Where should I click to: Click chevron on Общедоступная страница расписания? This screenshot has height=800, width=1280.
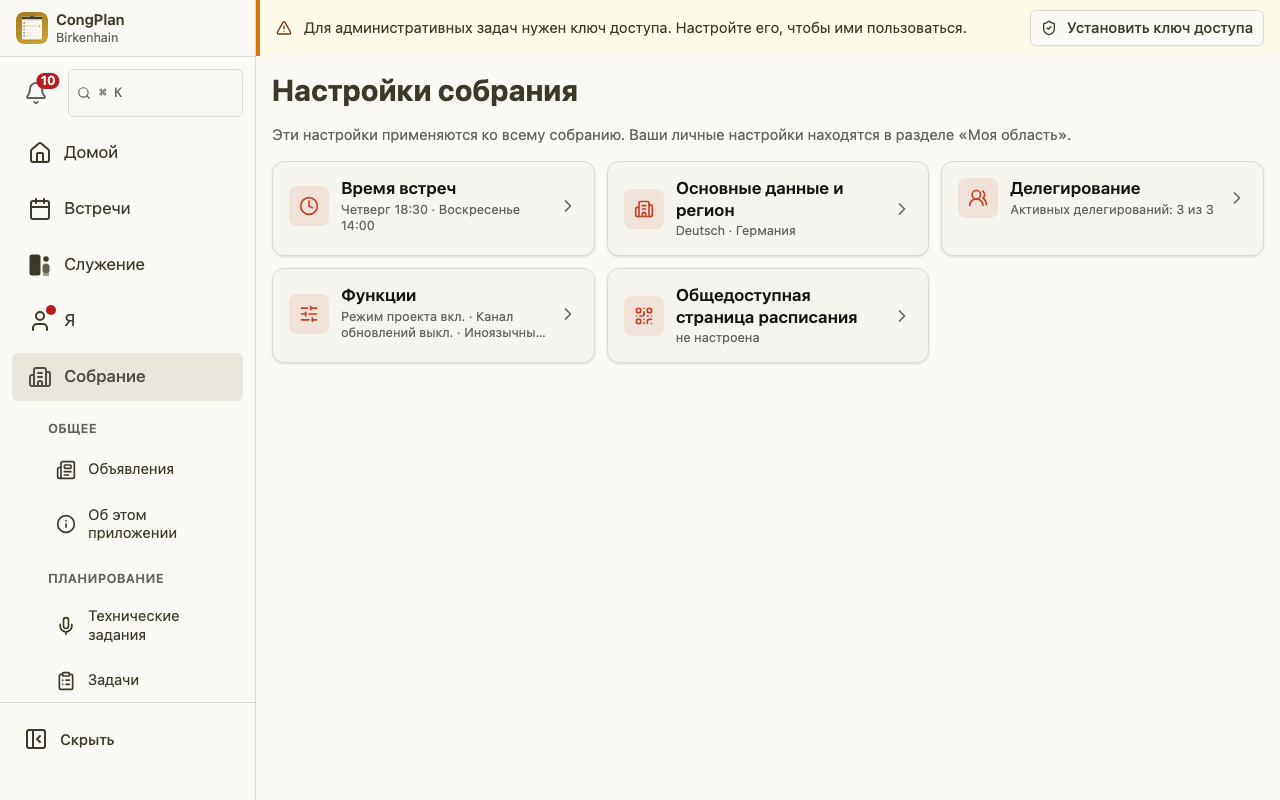pos(901,316)
